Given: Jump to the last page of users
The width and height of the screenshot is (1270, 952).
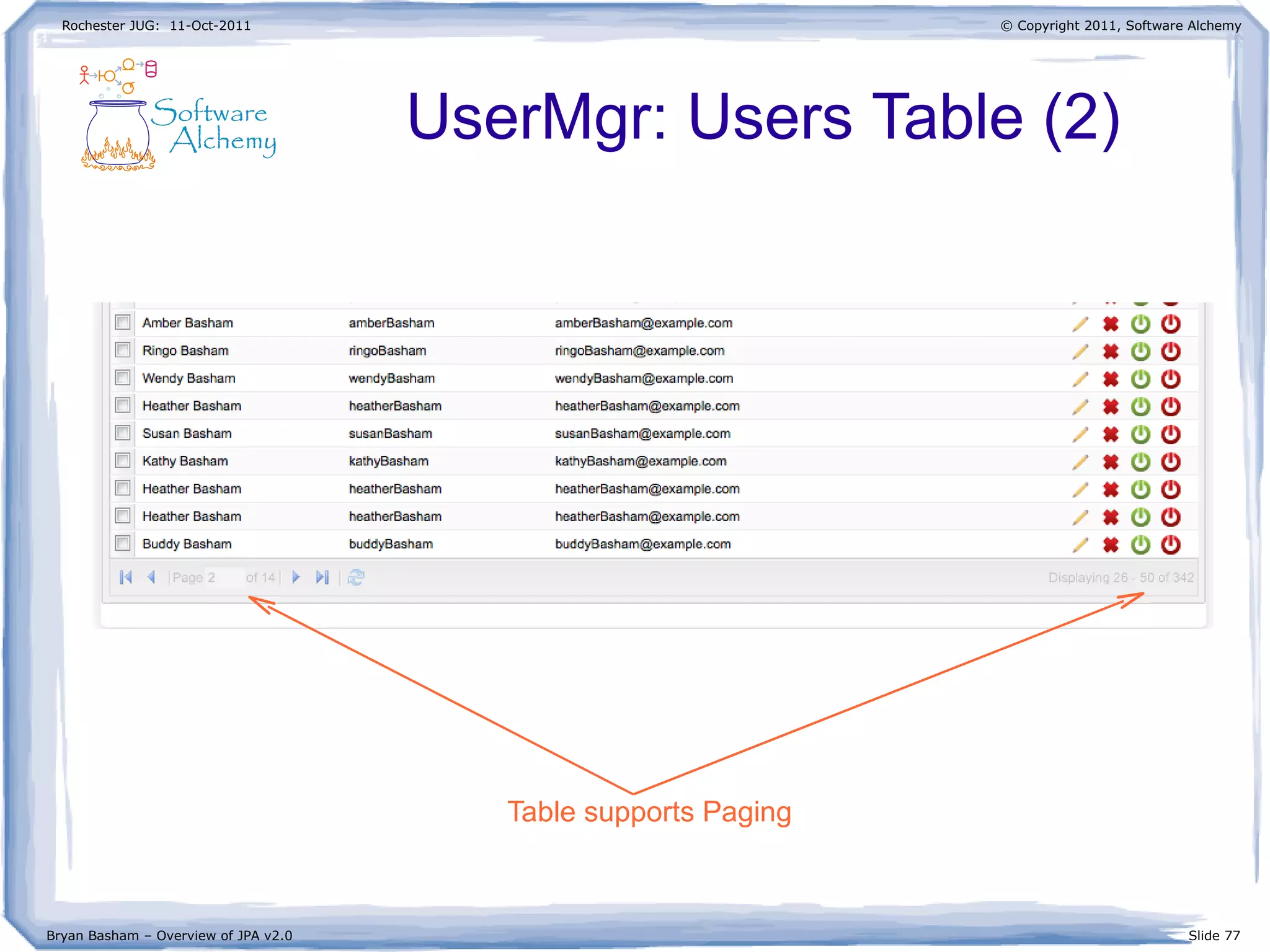Looking at the screenshot, I should (x=322, y=577).
